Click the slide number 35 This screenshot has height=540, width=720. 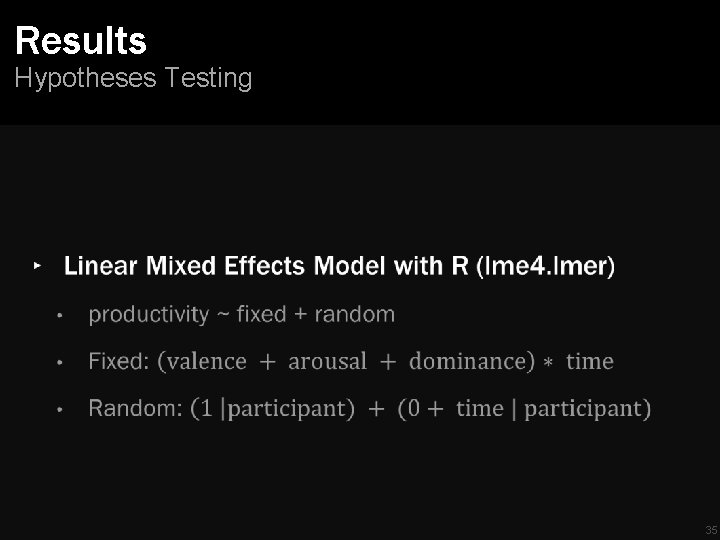coord(710,529)
